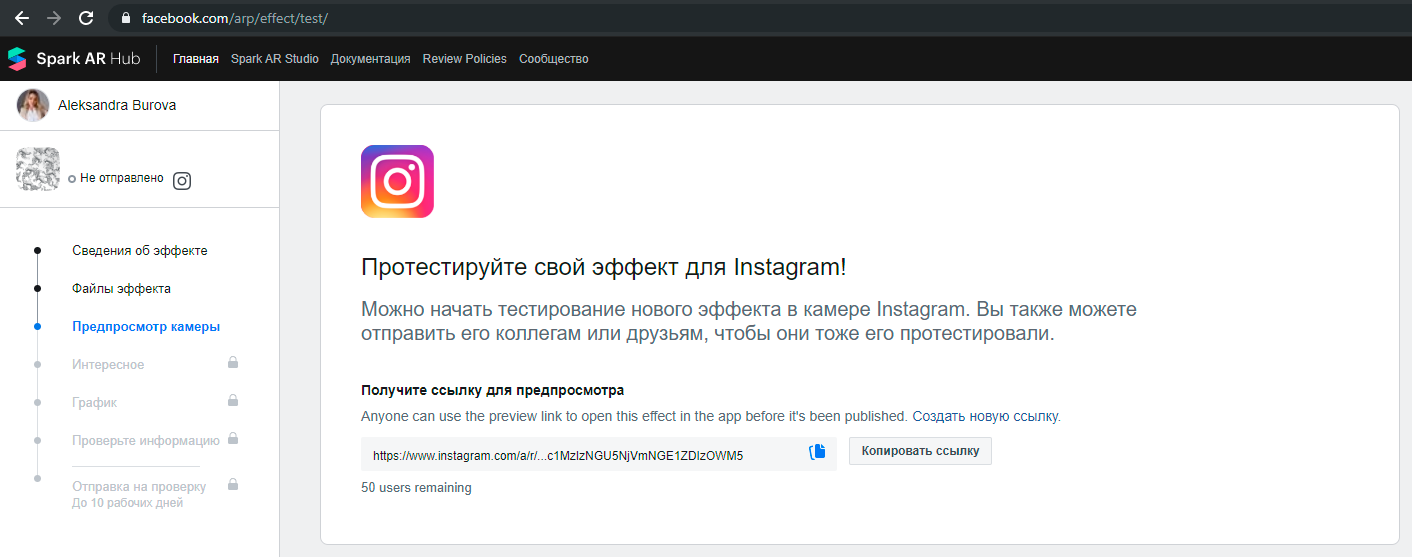1412x557 pixels.
Task: Open Review Policies in the top menu
Action: tap(464, 59)
